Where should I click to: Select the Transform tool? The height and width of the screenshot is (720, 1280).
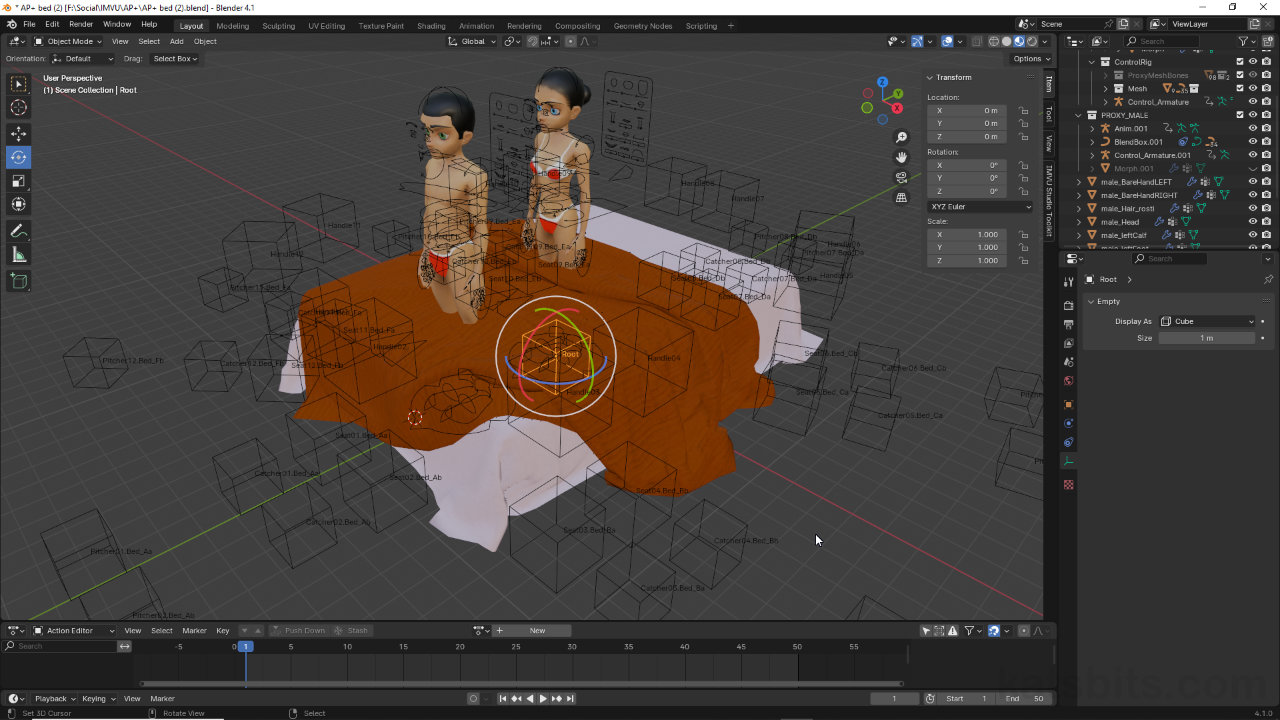(x=18, y=204)
